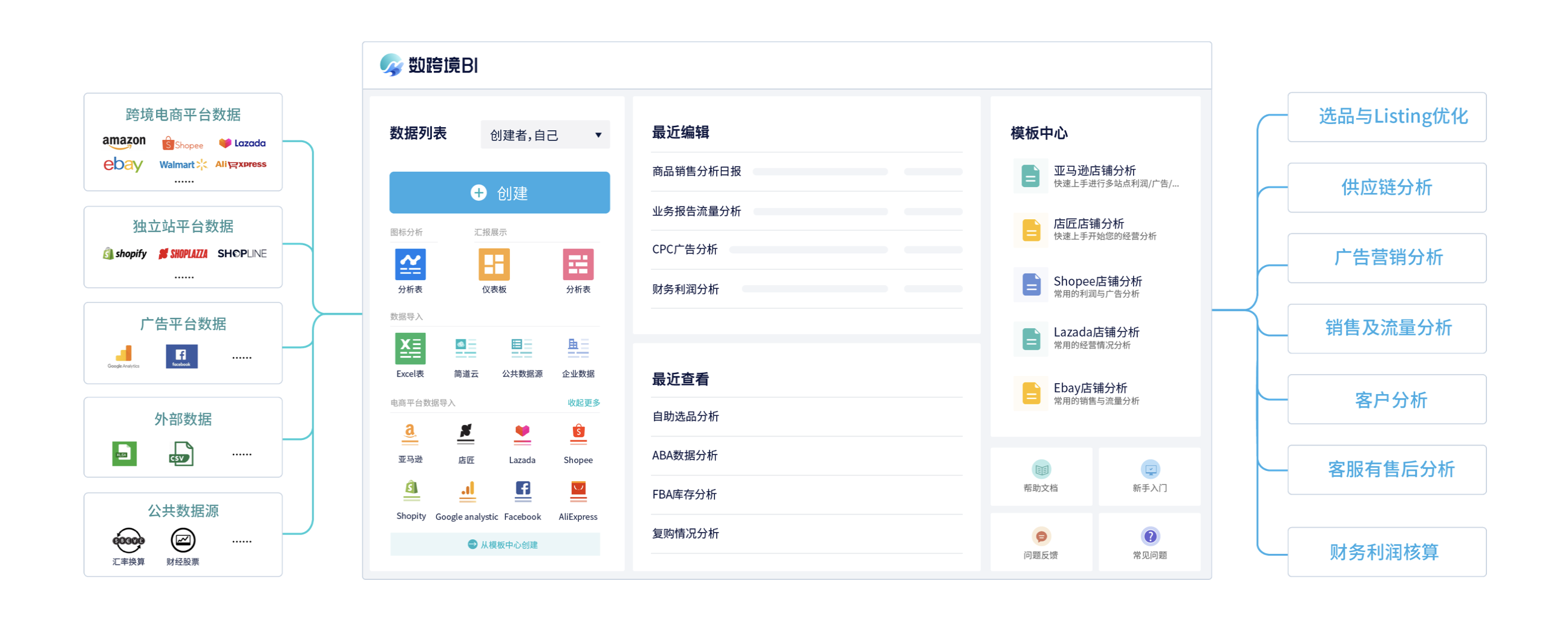Click the blue 创建 create button
This screenshot has height=644, width=1568.
pyautogui.click(x=499, y=192)
